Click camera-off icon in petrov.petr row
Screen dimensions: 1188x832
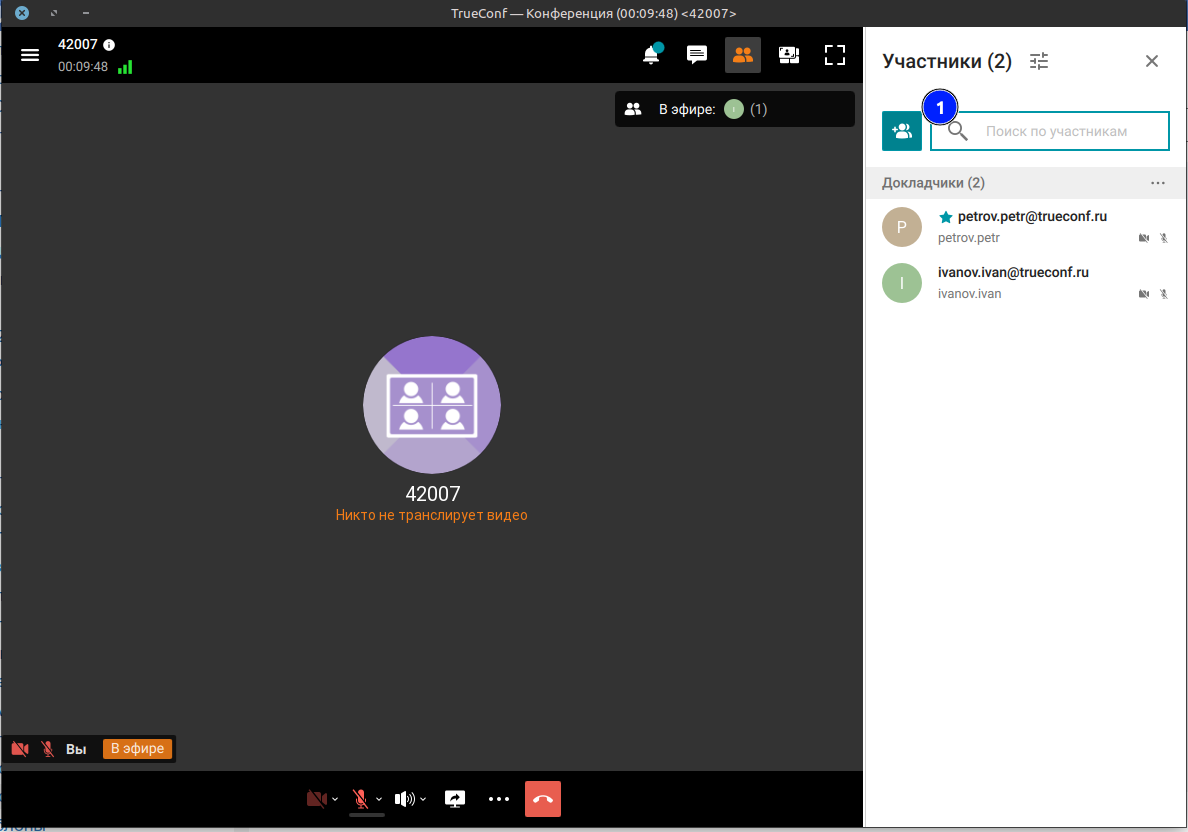point(1144,238)
